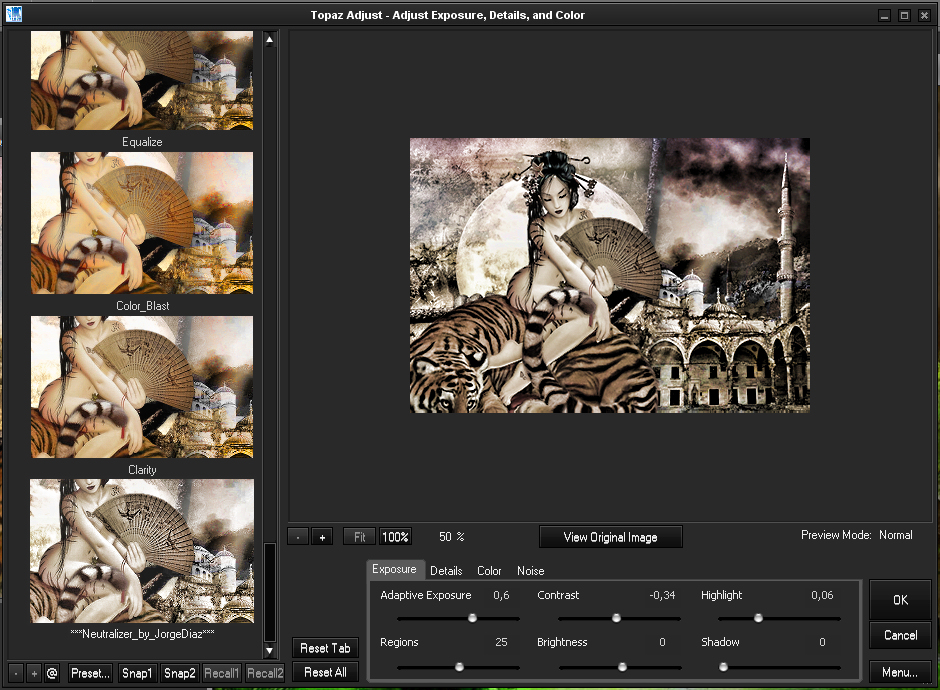Apply the Equalize preset thumbnail
The height and width of the screenshot is (690, 940).
tap(142, 80)
